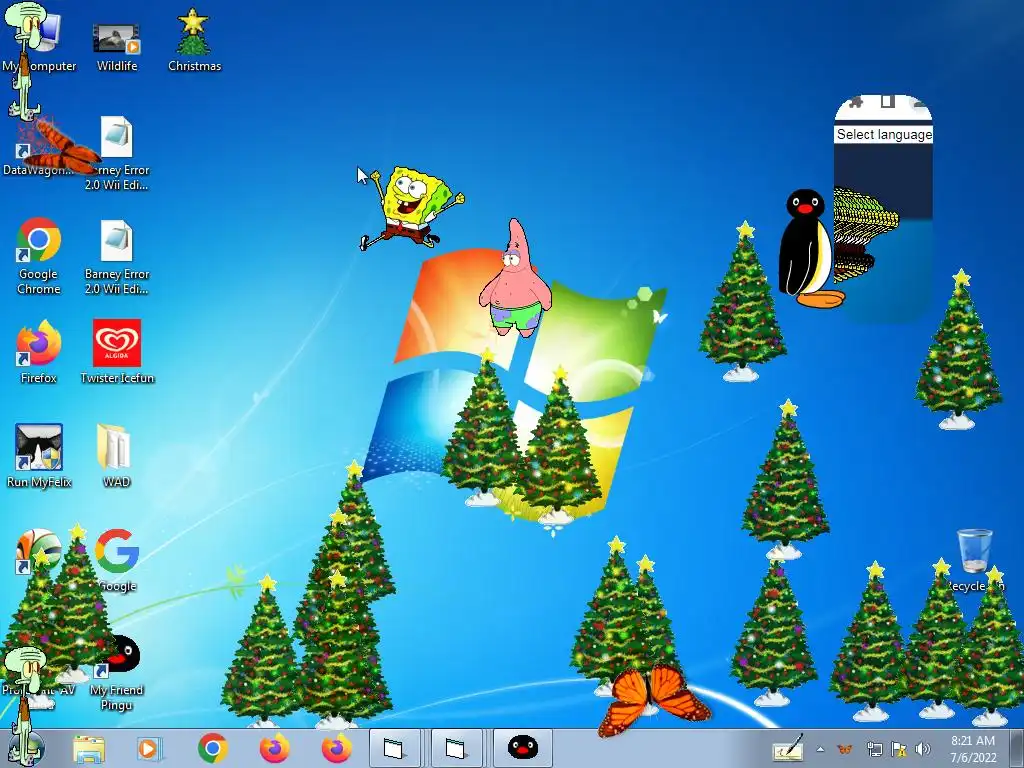Open the clock showing 8:21 AM
The width and height of the screenshot is (1024, 768).
click(x=973, y=749)
